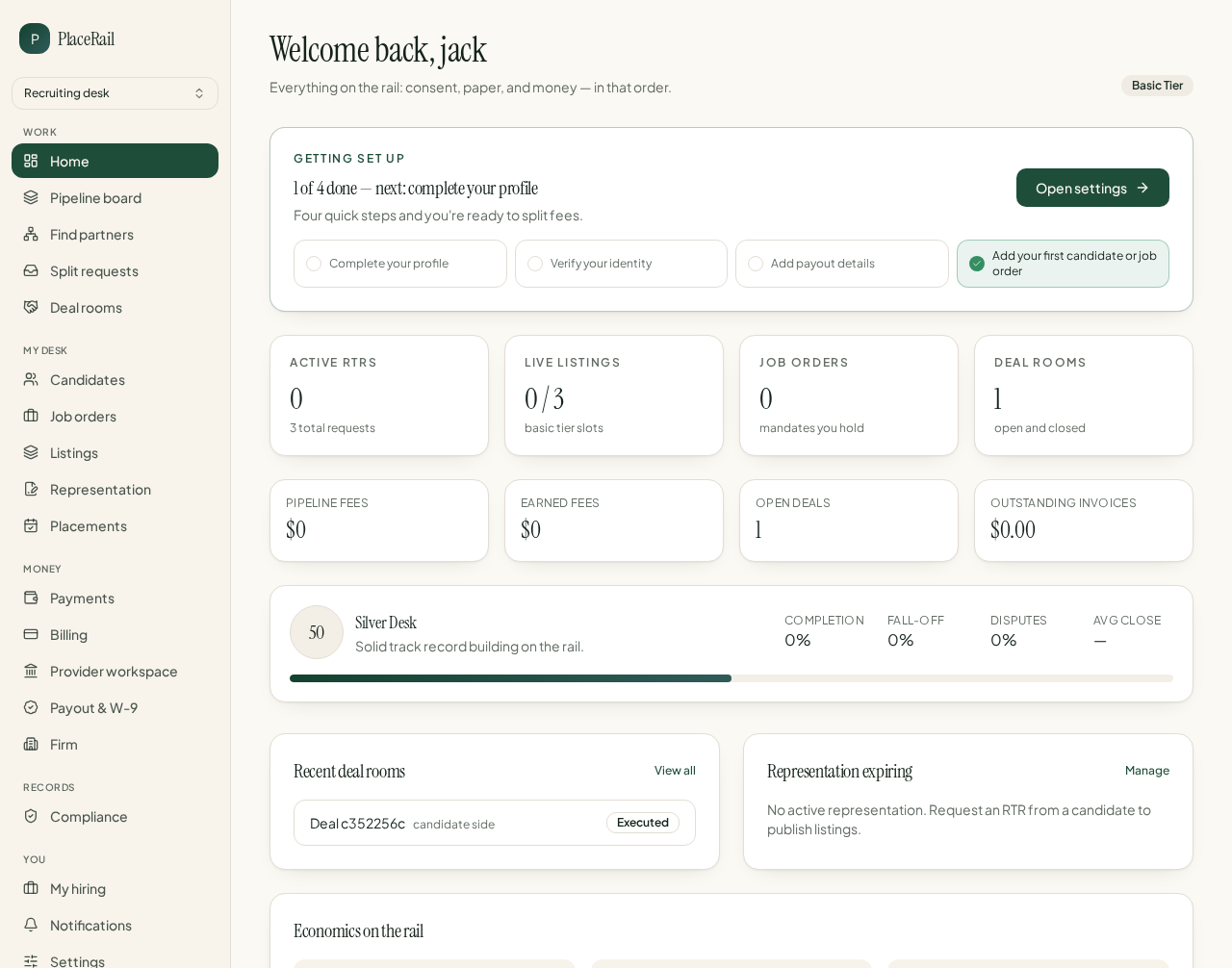Viewport: 1232px width, 968px height.
Task: Open the Job Orders stat card
Action: click(x=849, y=395)
